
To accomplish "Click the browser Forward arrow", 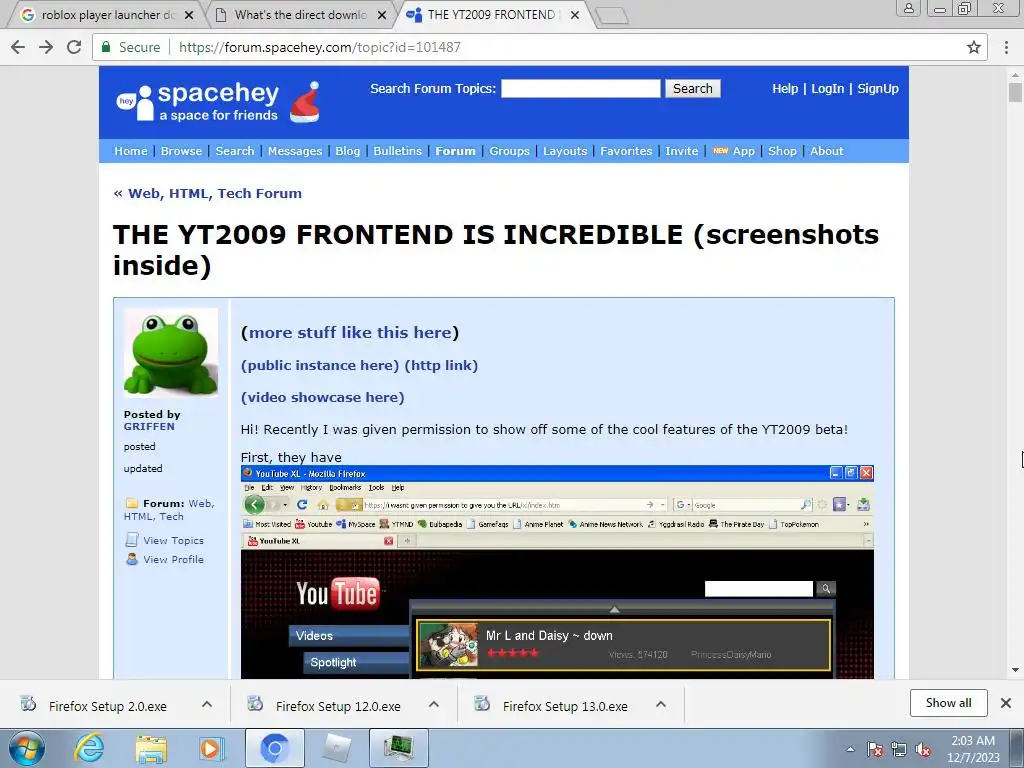I will (x=46, y=47).
